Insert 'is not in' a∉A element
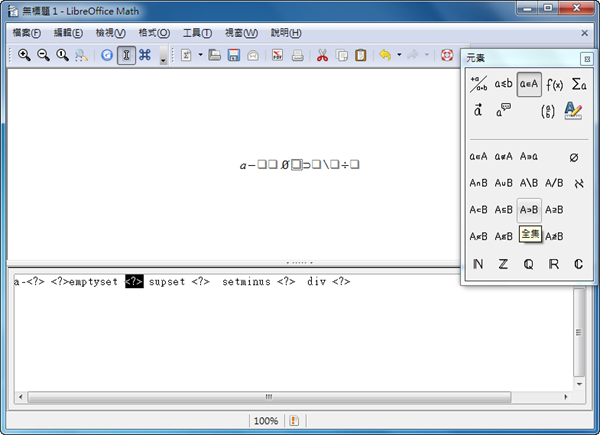The width and height of the screenshot is (600, 435). tap(503, 156)
